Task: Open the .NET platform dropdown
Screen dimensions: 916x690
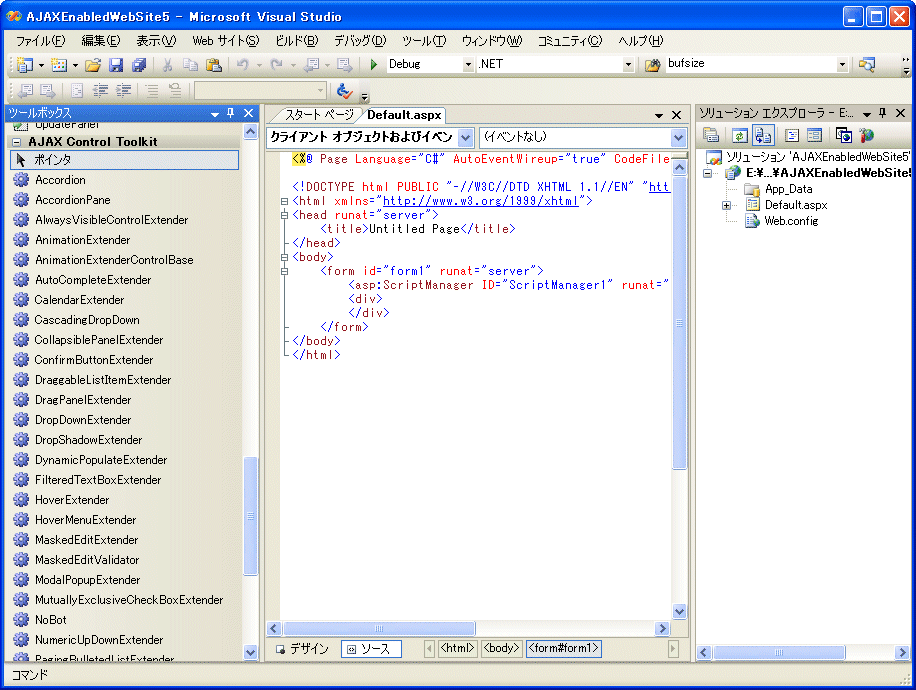Action: coord(628,65)
